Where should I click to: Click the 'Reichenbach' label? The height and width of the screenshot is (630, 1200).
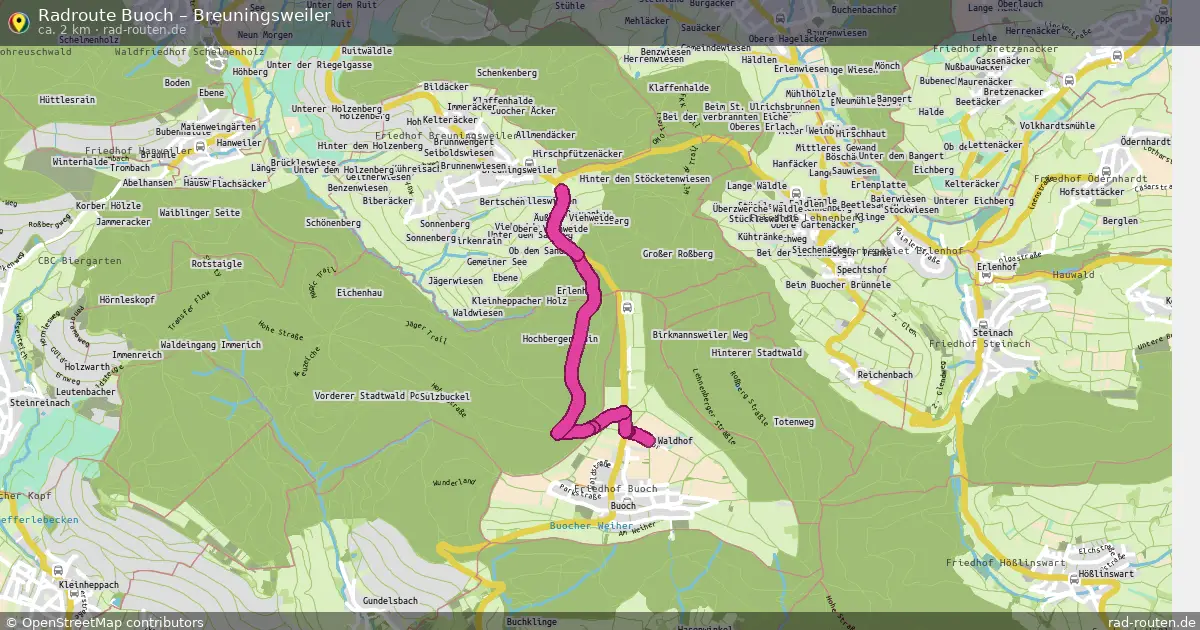(x=885, y=374)
